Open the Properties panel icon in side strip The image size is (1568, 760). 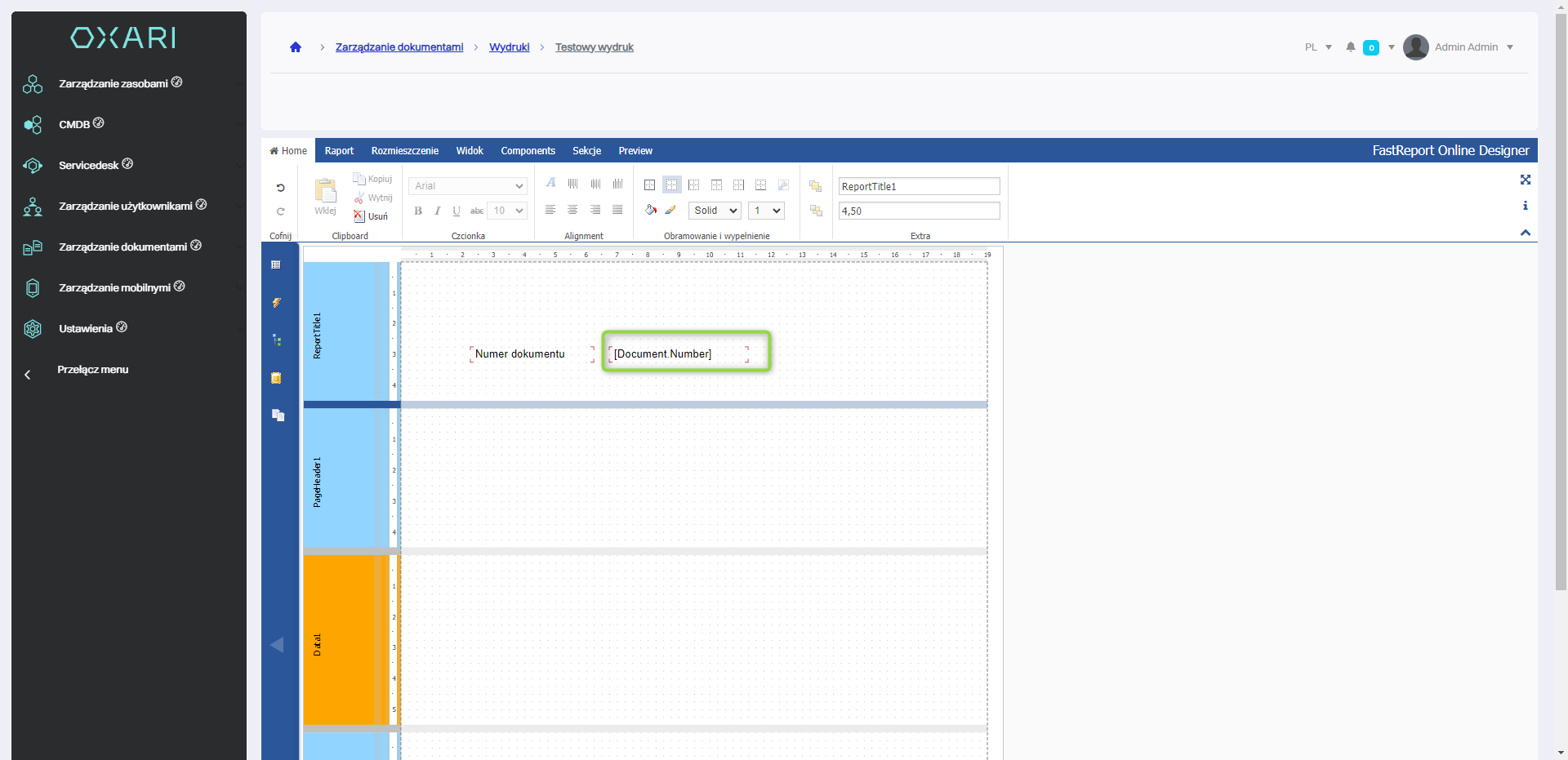coord(276,265)
